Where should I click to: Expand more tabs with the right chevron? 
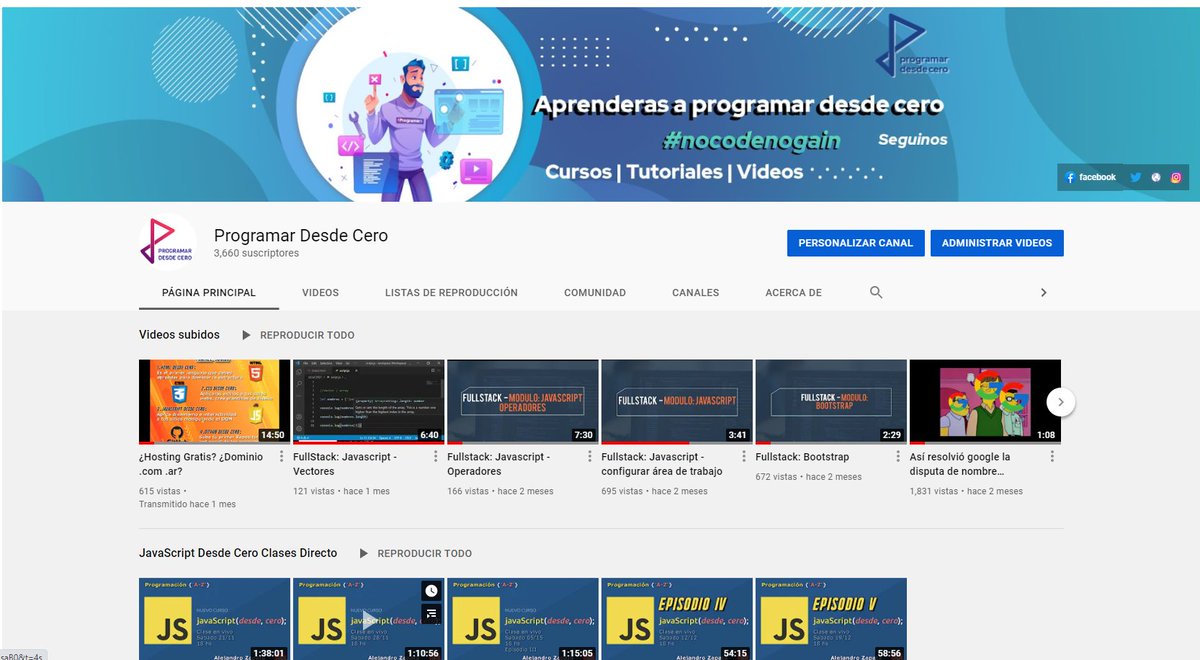coord(1043,293)
